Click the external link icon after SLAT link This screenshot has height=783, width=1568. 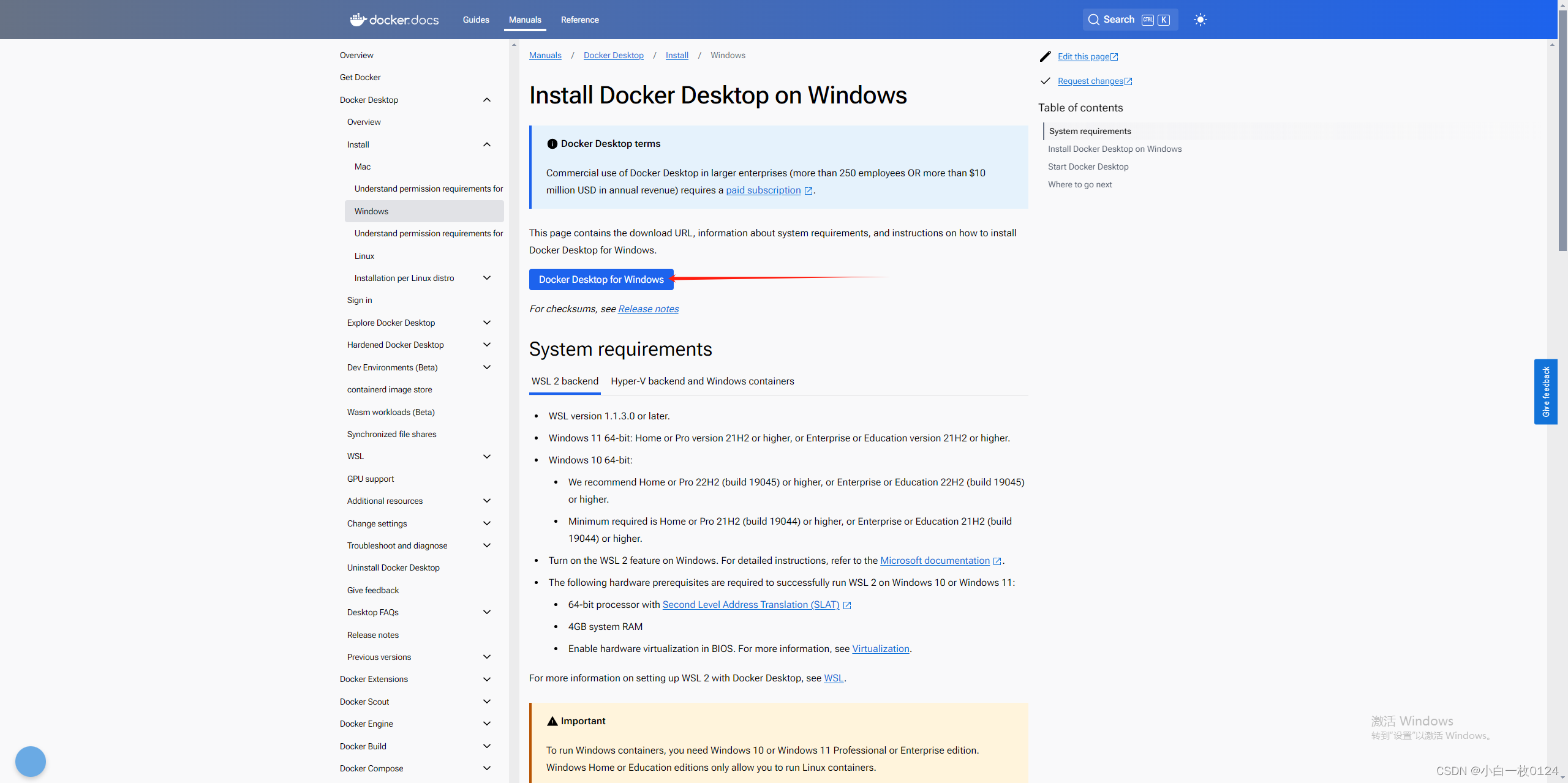pyautogui.click(x=847, y=605)
